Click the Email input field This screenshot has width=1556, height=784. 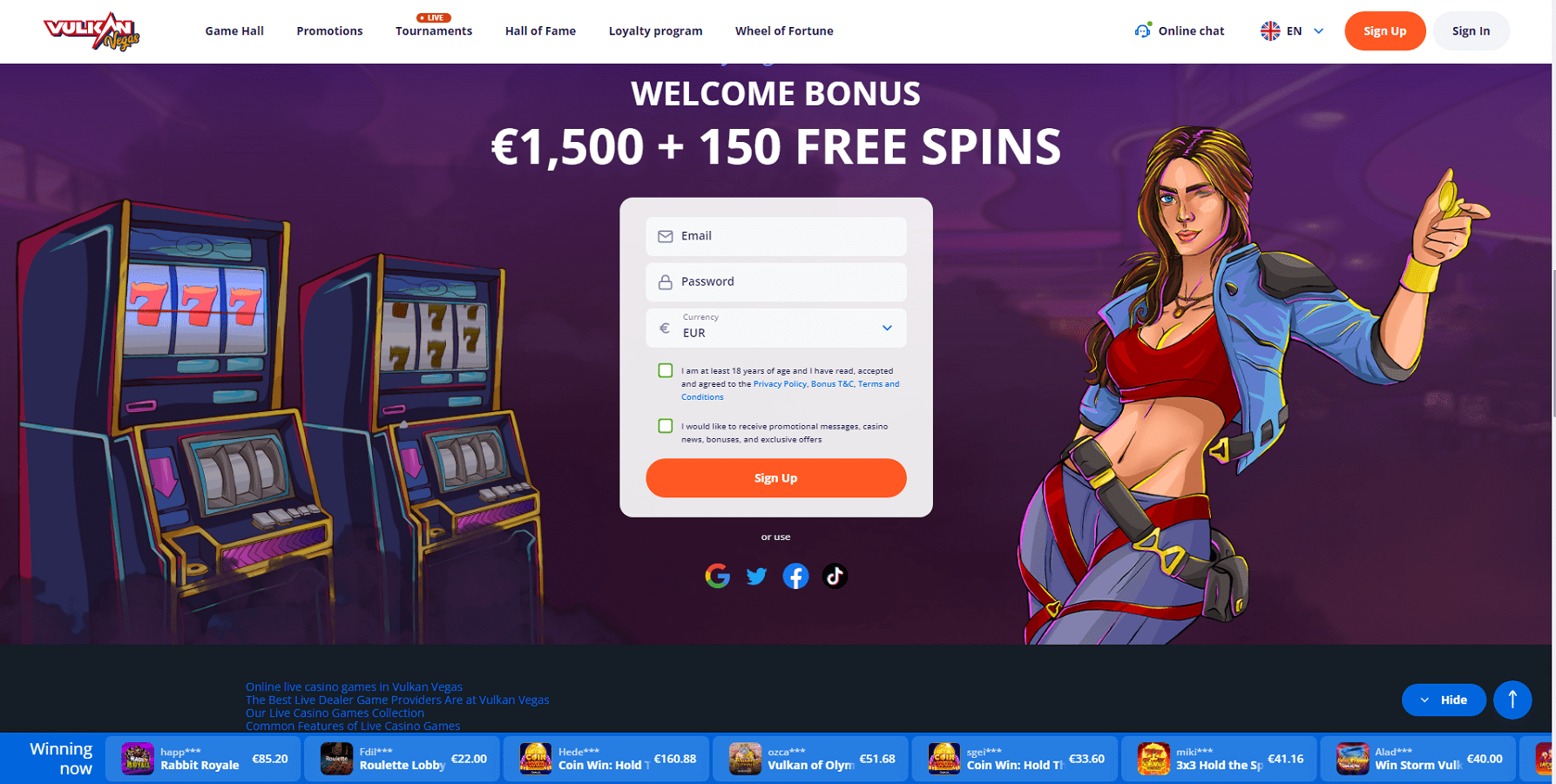click(776, 236)
